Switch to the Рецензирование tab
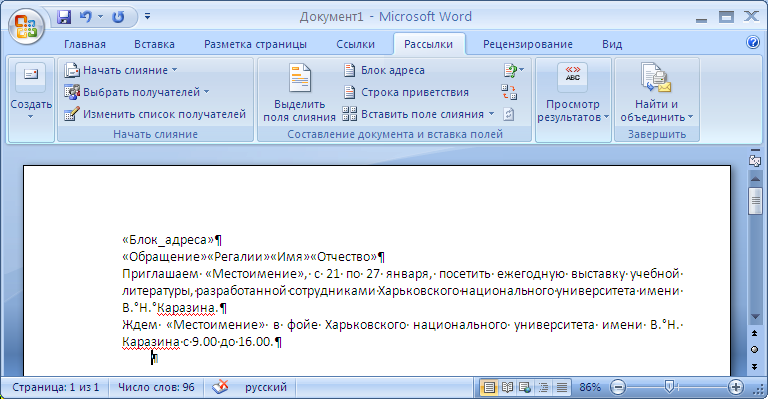768x399 pixels. click(528, 45)
